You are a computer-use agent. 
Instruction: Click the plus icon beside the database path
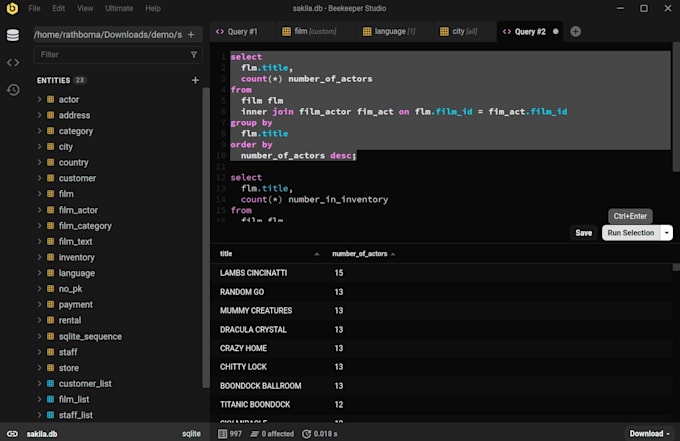(191, 35)
